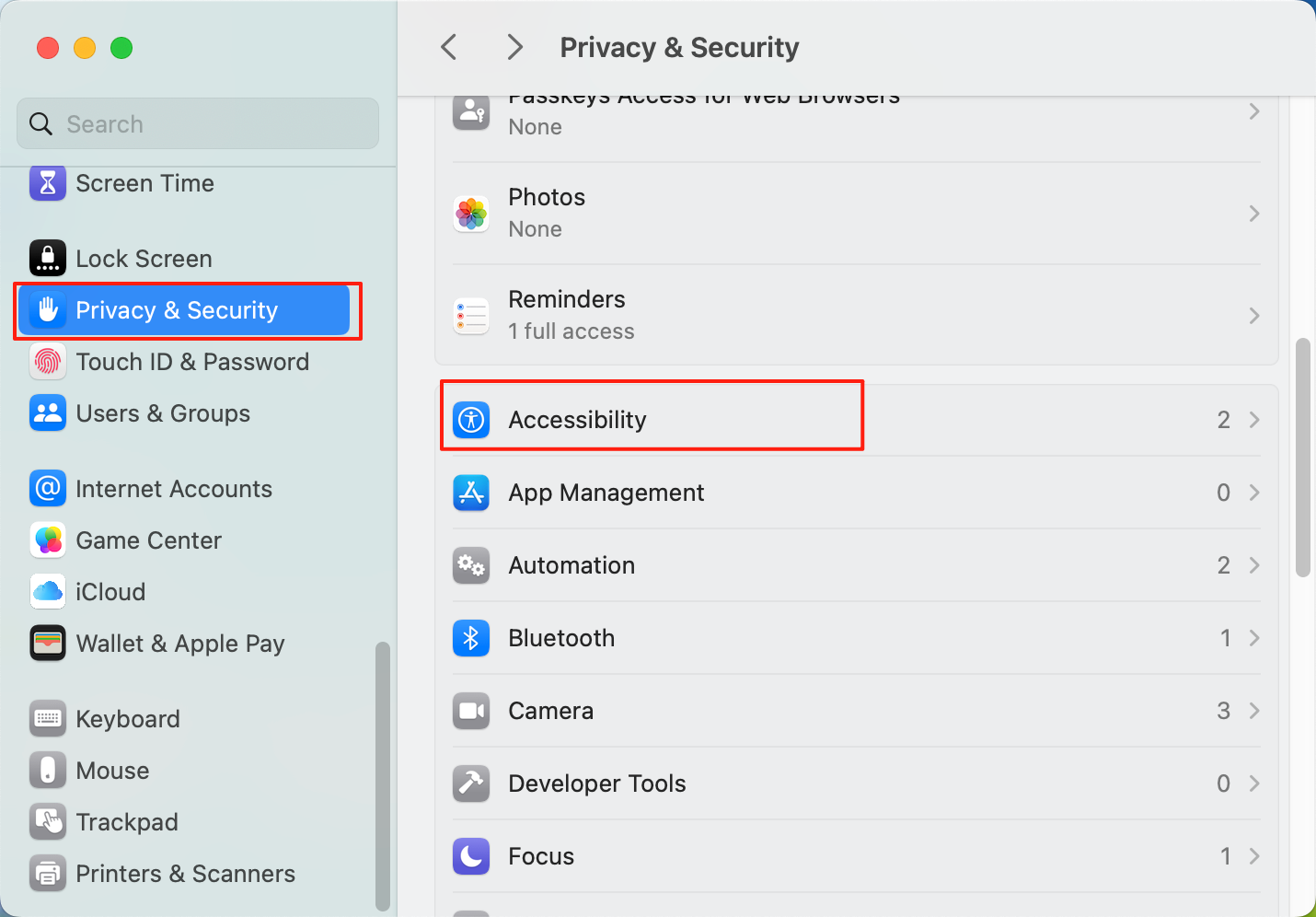Select Users & Groups in sidebar
This screenshot has height=917, width=1316.
click(163, 413)
